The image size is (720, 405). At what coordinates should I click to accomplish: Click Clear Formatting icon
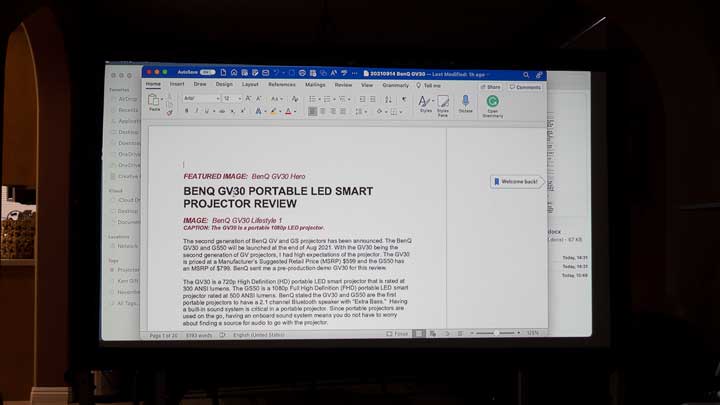[x=295, y=99]
